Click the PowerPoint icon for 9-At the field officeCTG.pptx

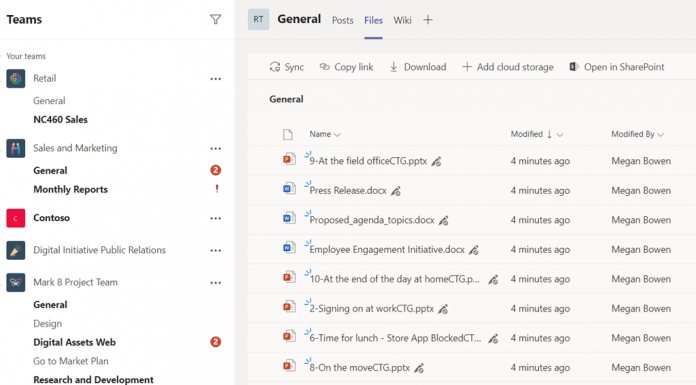point(289,159)
